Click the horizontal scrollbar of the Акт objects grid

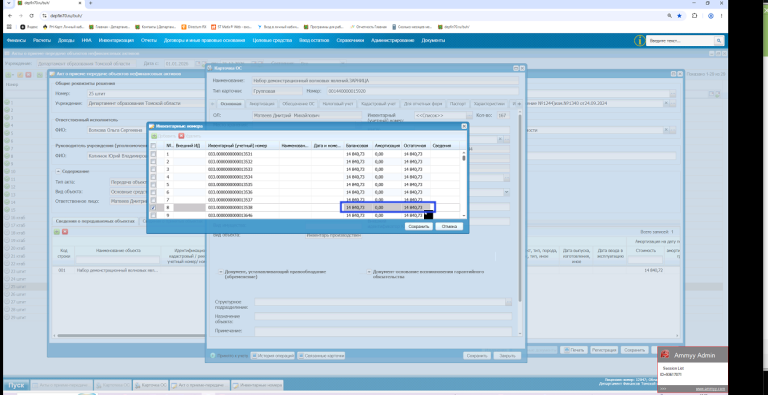coord(131,336)
